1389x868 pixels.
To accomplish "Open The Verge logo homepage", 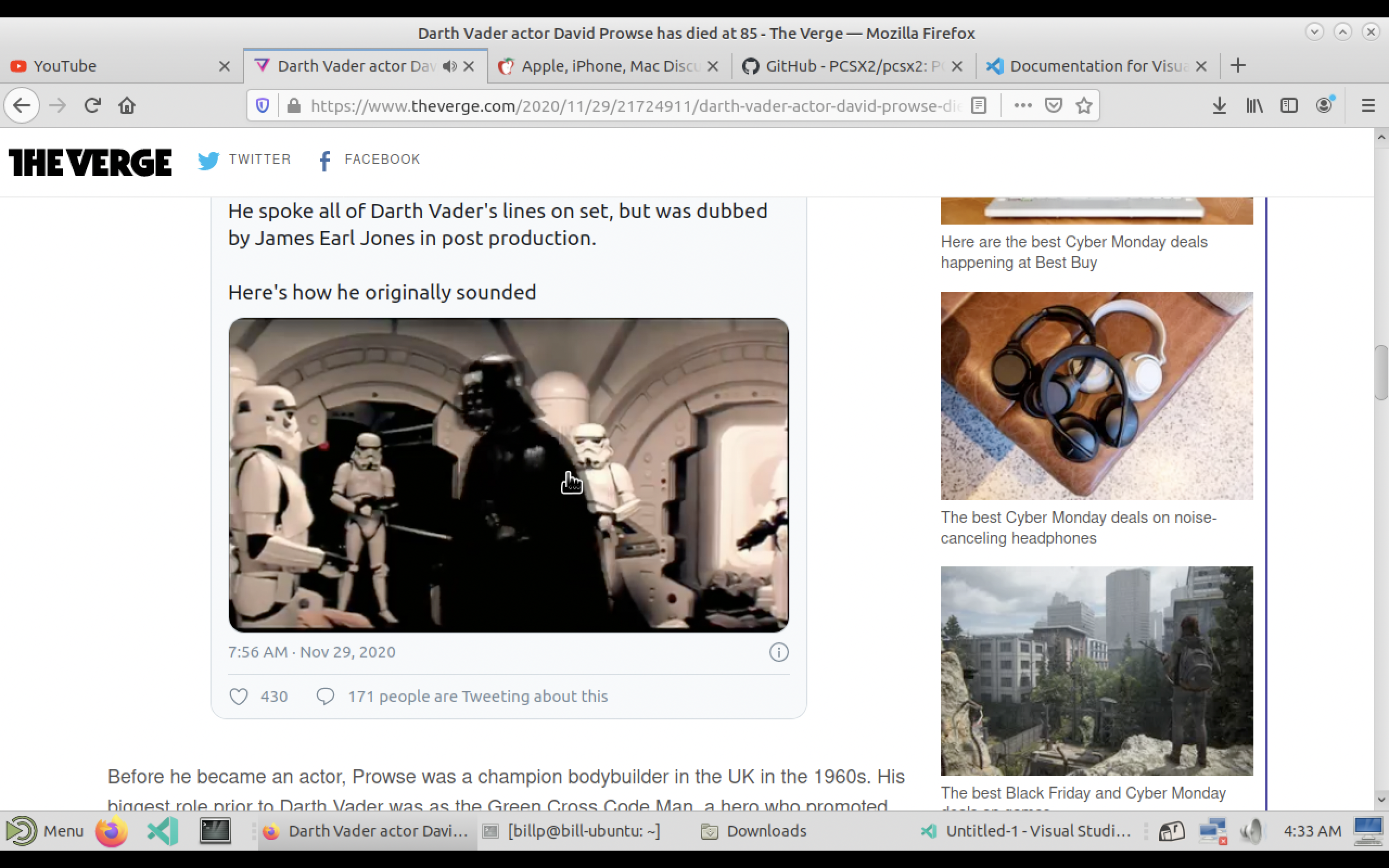I will (x=90, y=162).
